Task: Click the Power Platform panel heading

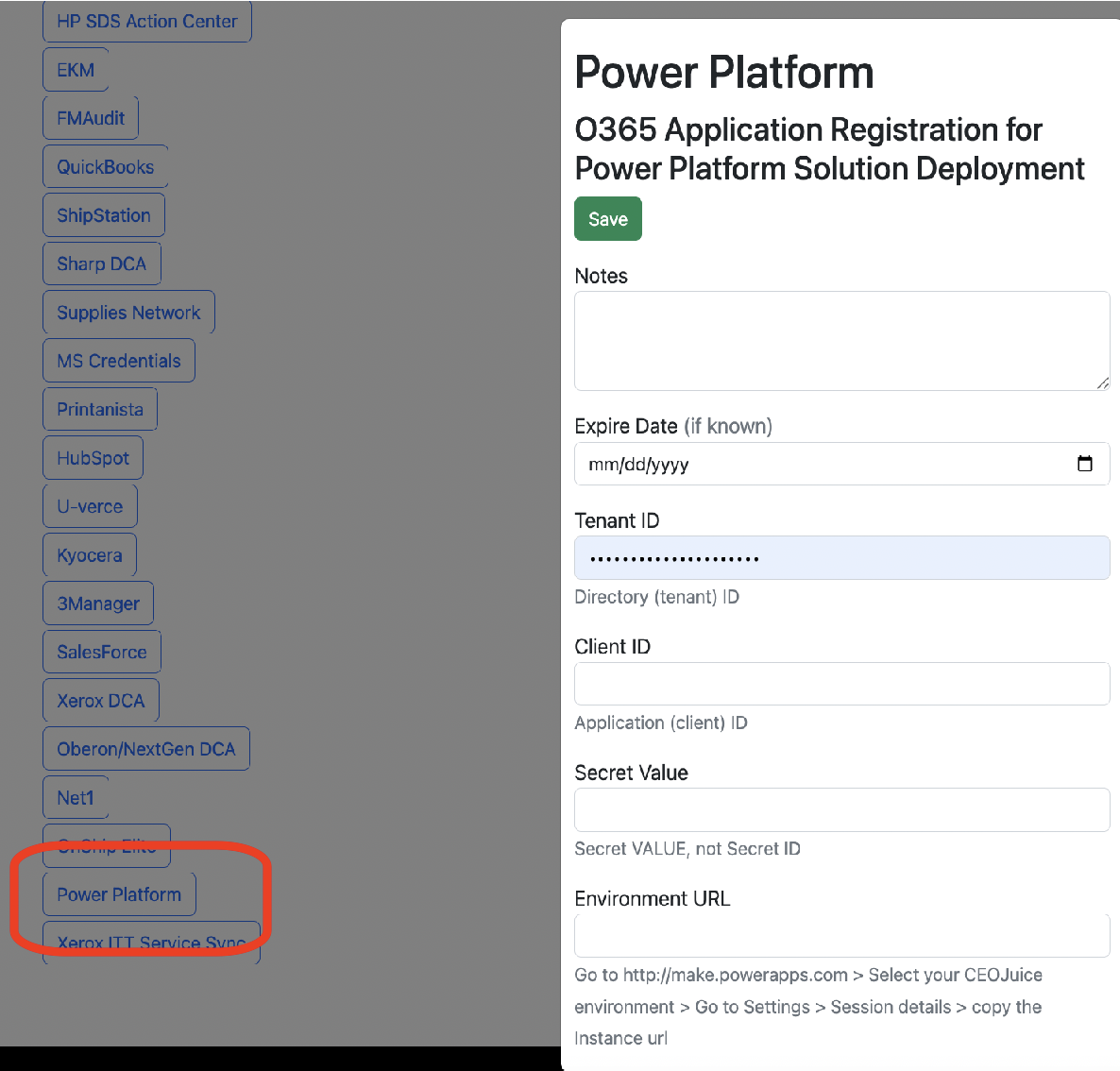Action: click(x=724, y=72)
